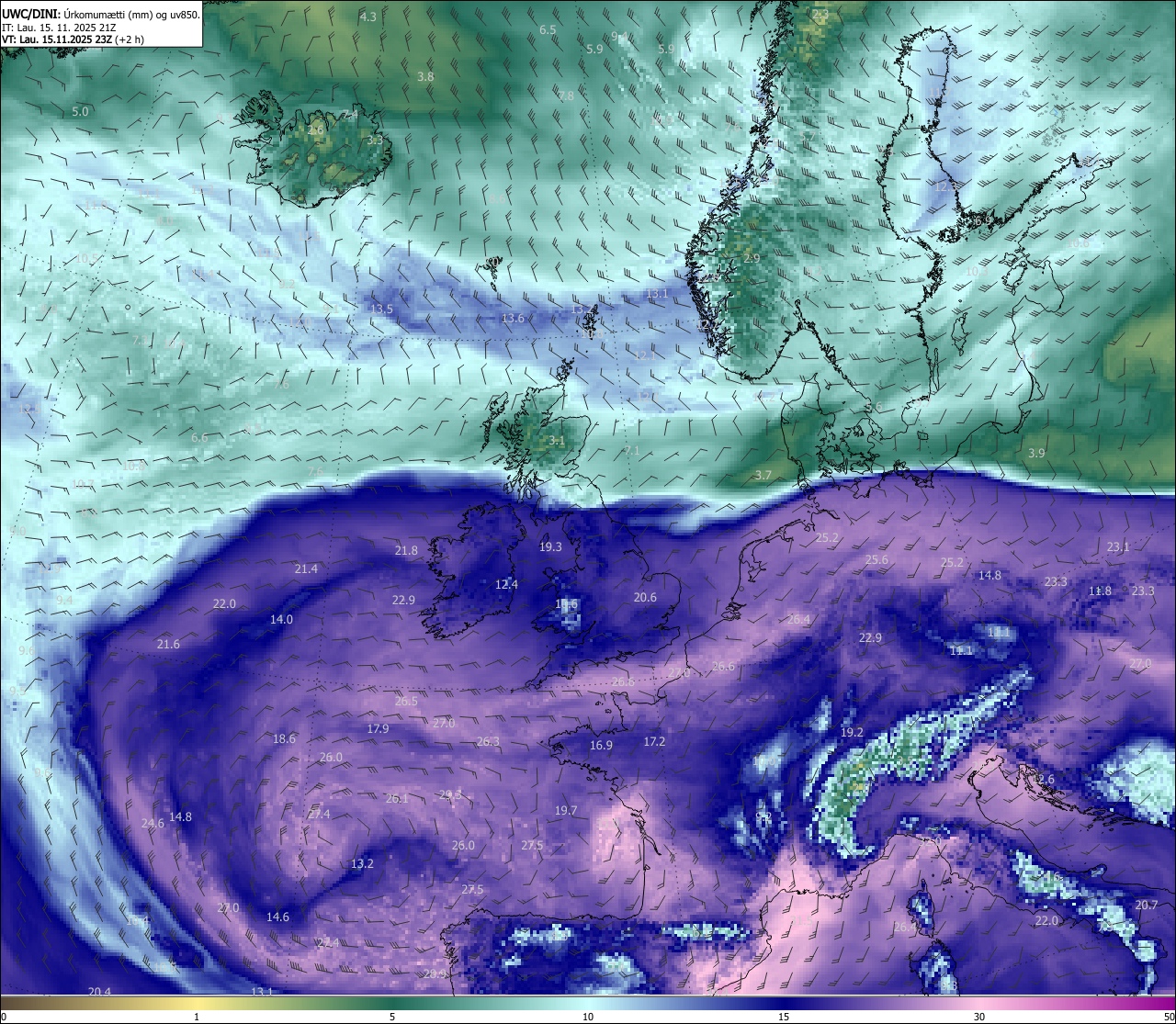Click the 20.7 value in the southeast corner

click(1147, 905)
